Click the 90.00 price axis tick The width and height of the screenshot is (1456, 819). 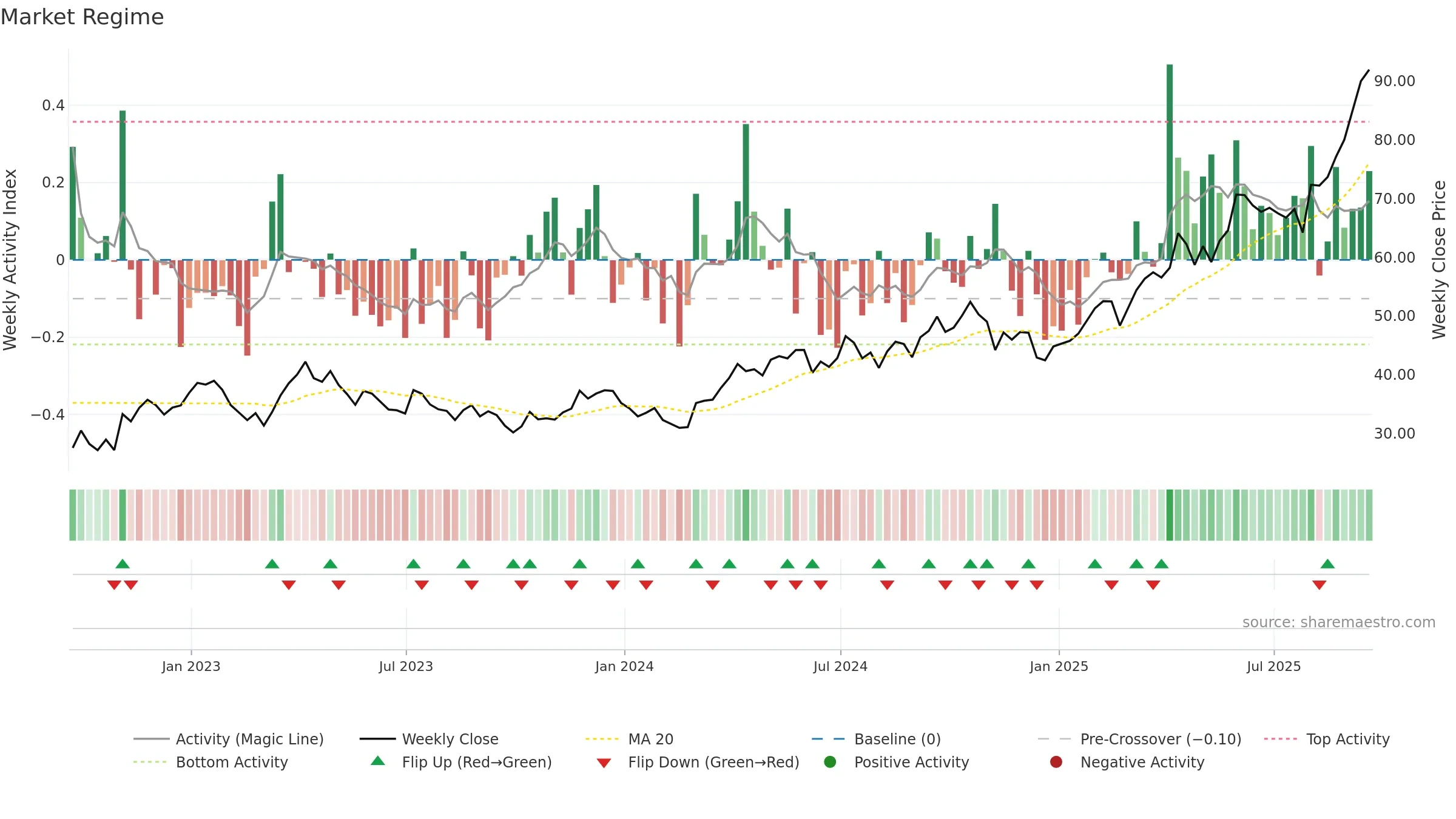1394,81
